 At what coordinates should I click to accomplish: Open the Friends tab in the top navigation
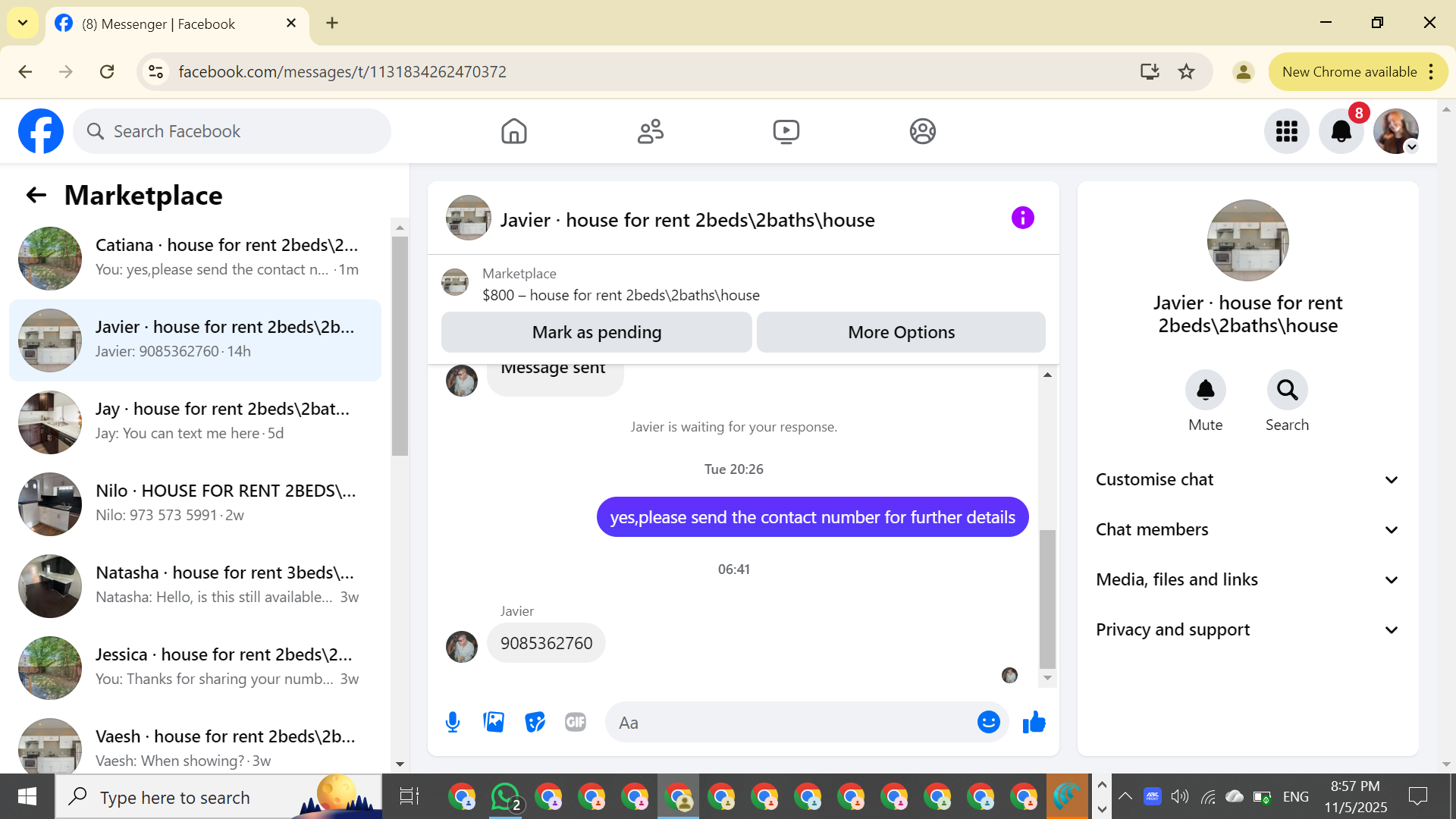pyautogui.click(x=650, y=131)
